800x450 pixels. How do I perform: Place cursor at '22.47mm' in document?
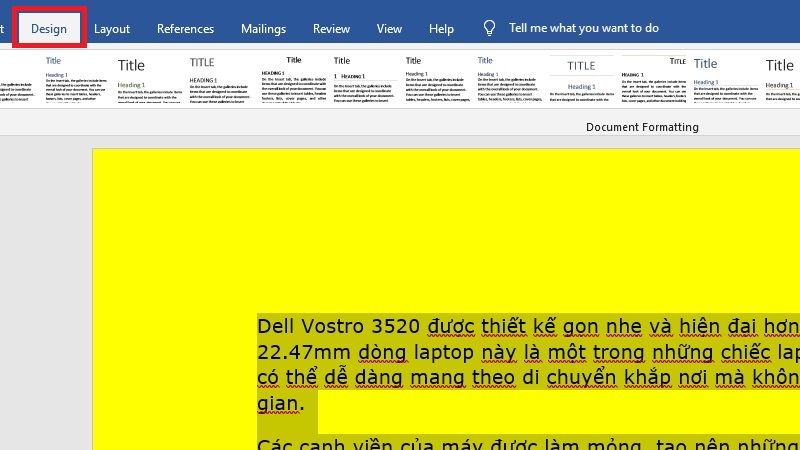[295, 353]
